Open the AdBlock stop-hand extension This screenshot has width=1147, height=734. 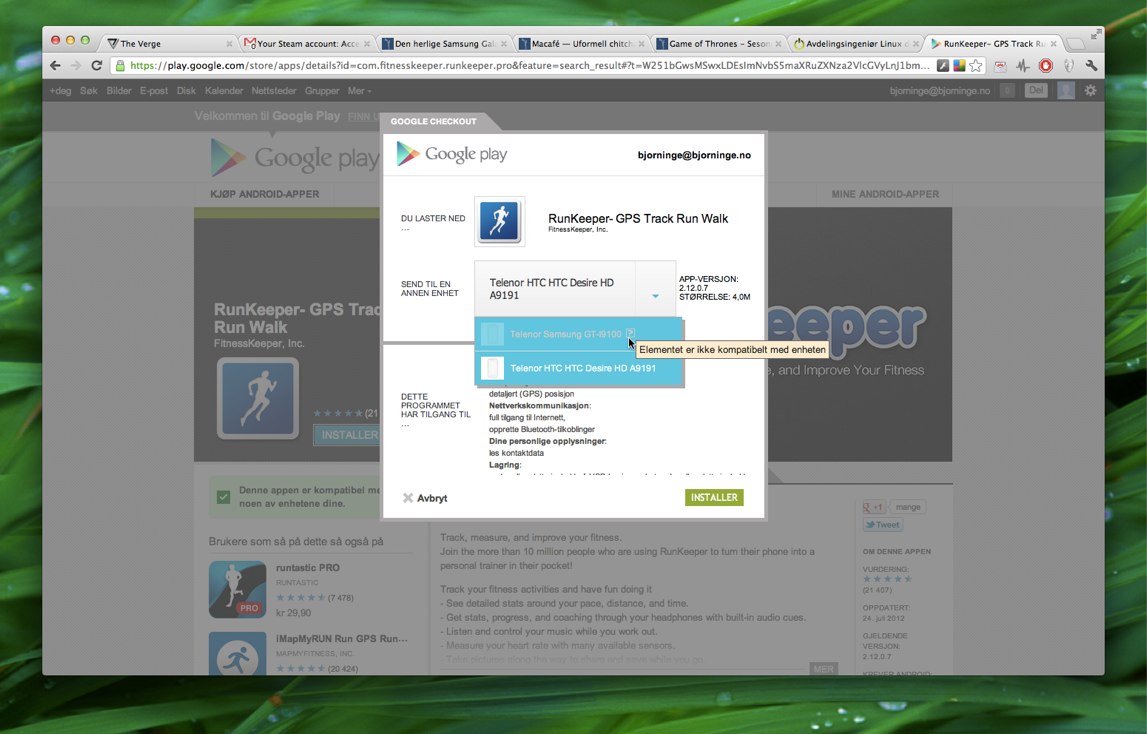tap(1045, 66)
